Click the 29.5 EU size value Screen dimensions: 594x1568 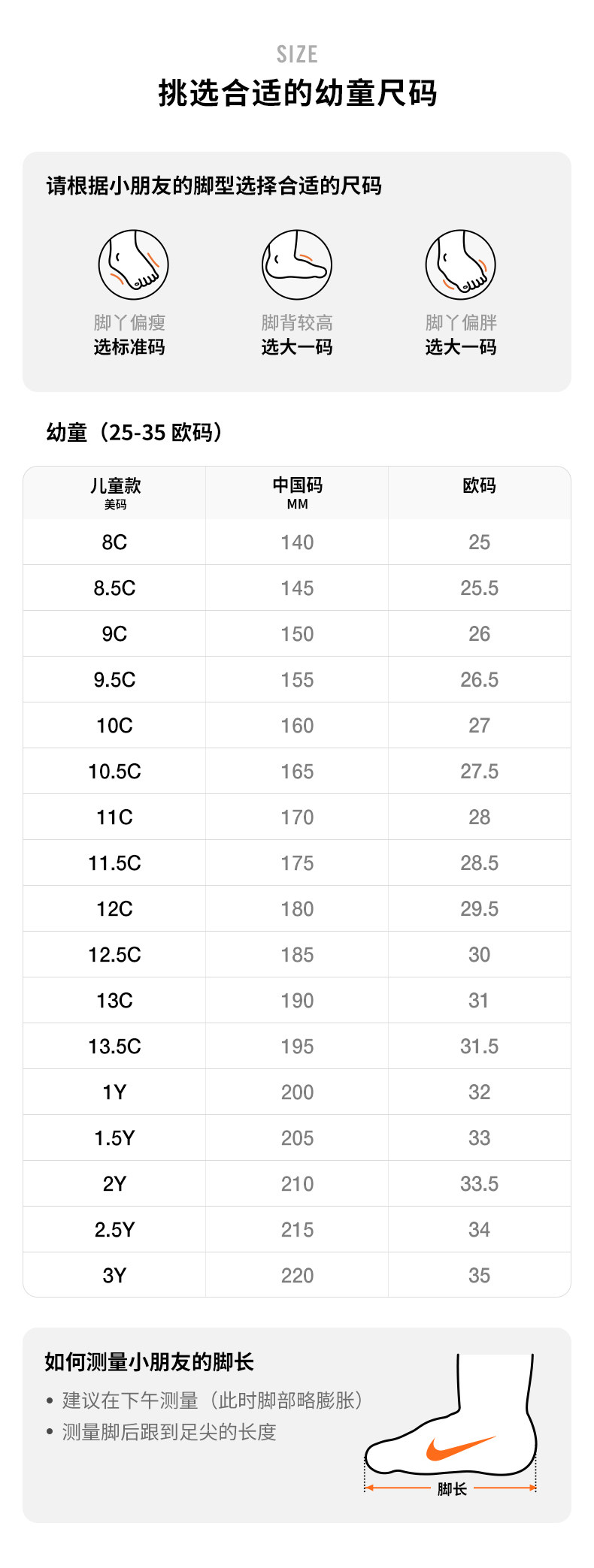479,909
